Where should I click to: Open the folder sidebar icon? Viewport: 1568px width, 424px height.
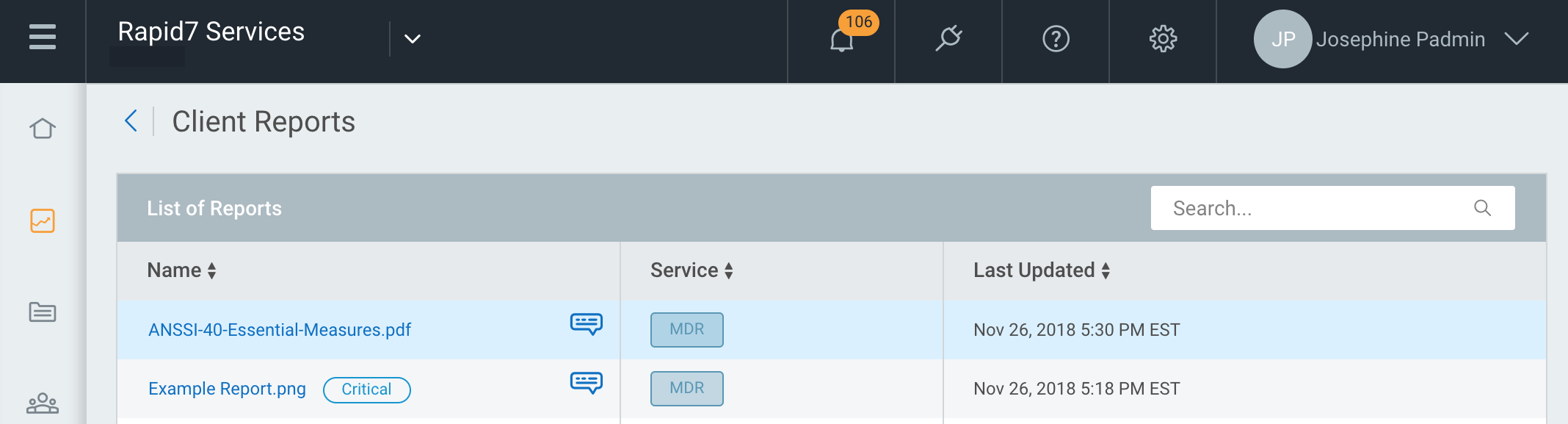(x=43, y=312)
